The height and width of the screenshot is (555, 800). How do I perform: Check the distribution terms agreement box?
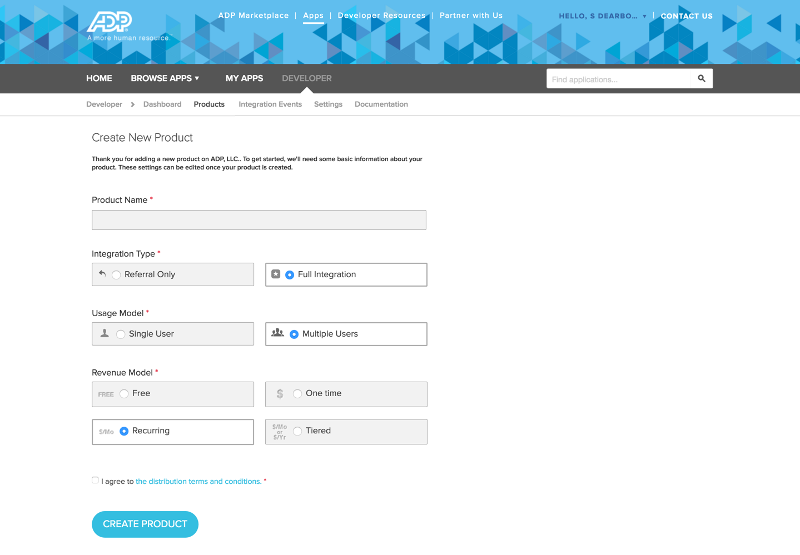point(95,480)
